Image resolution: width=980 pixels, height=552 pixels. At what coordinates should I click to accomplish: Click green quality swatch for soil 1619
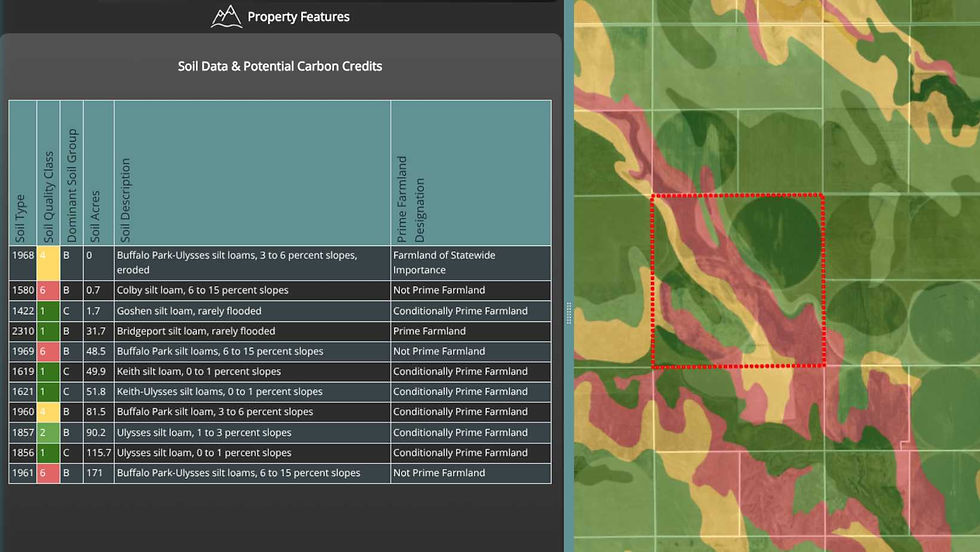[x=48, y=371]
